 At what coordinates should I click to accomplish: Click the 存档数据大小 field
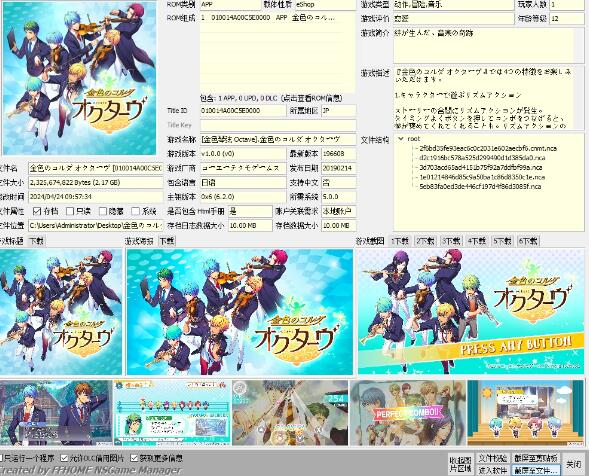pos(338,225)
